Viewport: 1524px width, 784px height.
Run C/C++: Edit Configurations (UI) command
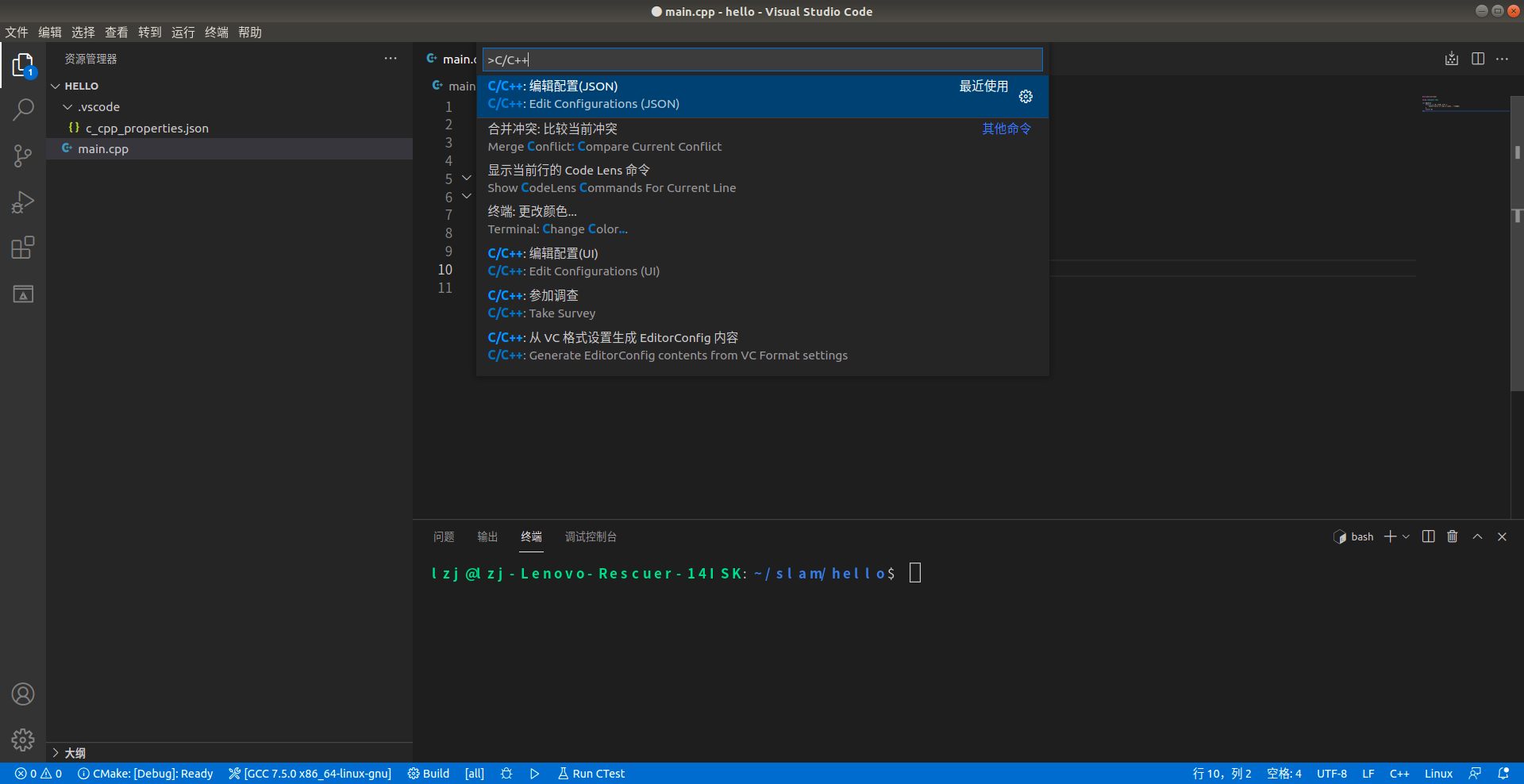[x=762, y=263]
